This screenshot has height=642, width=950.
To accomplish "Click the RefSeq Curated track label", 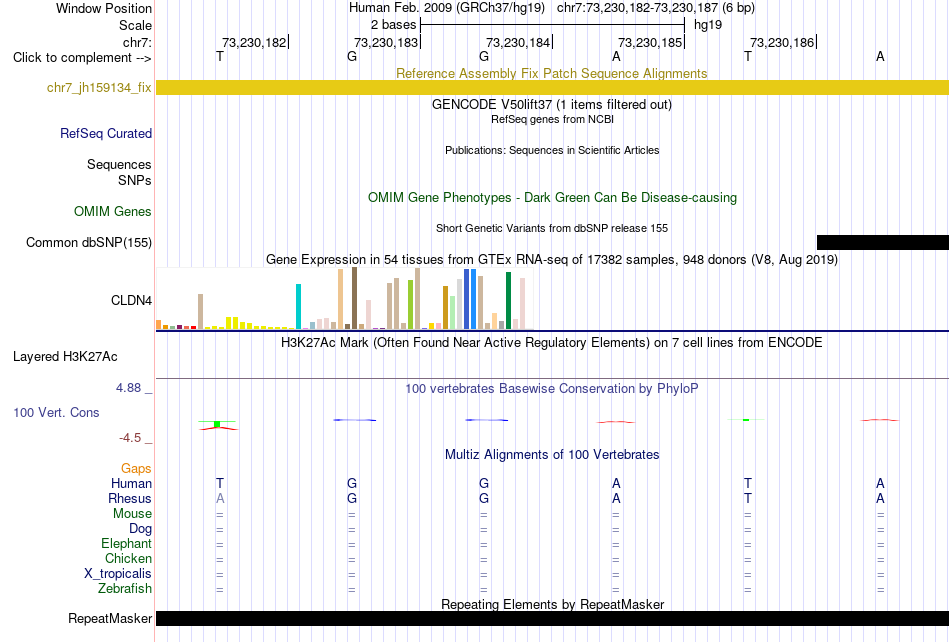I will [x=106, y=133].
